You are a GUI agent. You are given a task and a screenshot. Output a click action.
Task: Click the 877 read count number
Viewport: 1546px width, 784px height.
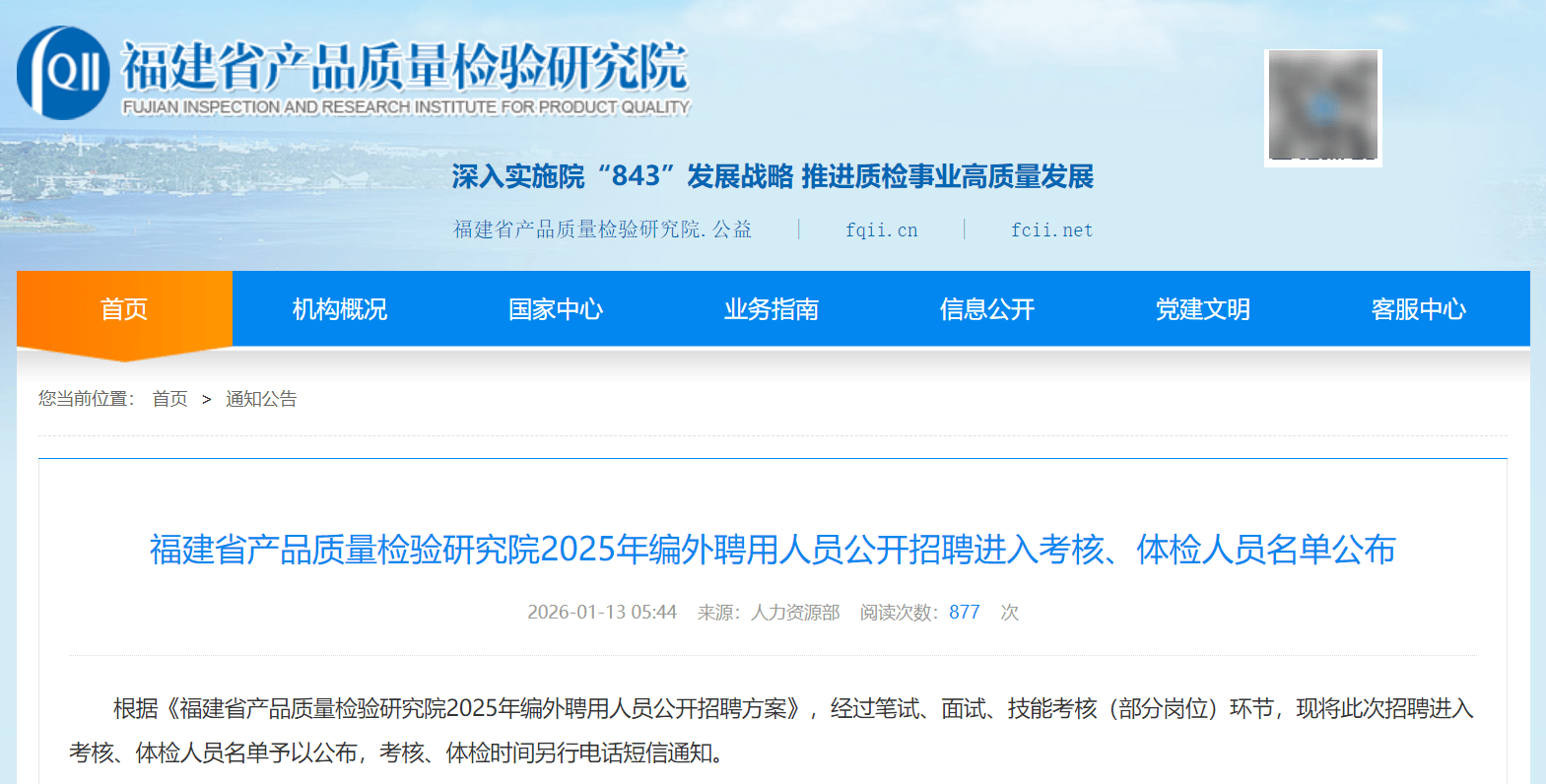964,613
